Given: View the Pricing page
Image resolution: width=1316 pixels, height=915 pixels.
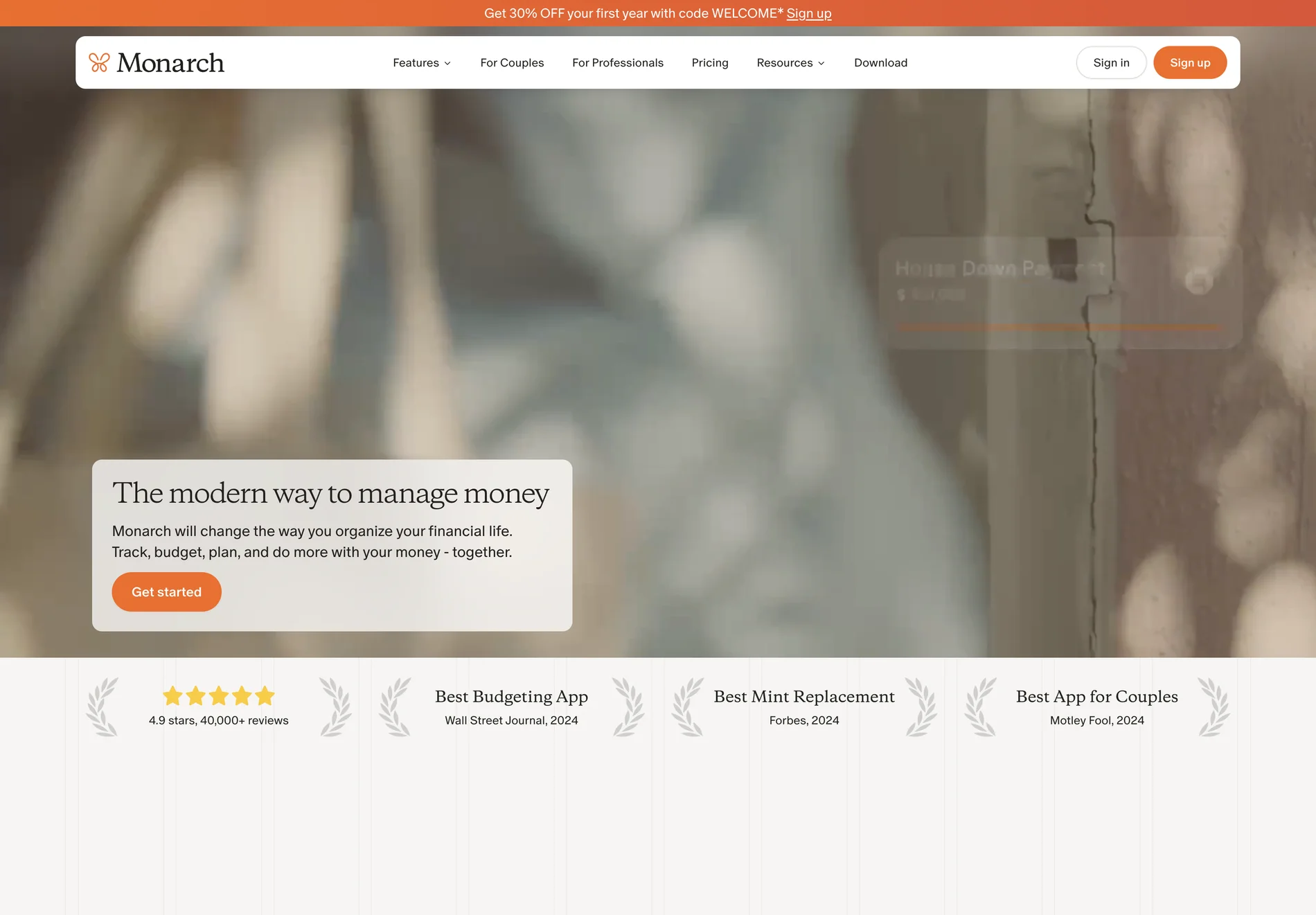Looking at the screenshot, I should pos(710,63).
